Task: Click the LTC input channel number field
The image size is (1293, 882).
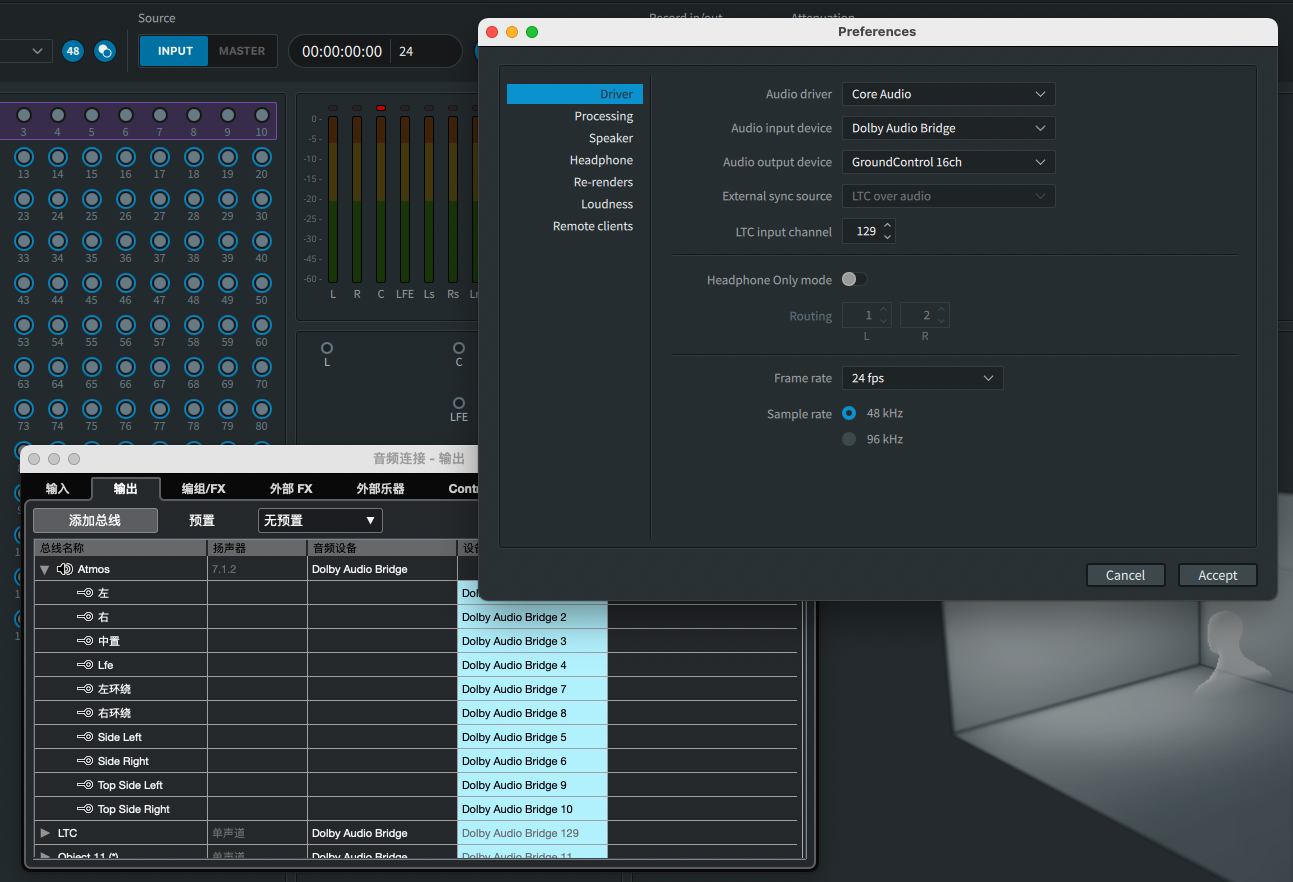Action: coord(864,231)
